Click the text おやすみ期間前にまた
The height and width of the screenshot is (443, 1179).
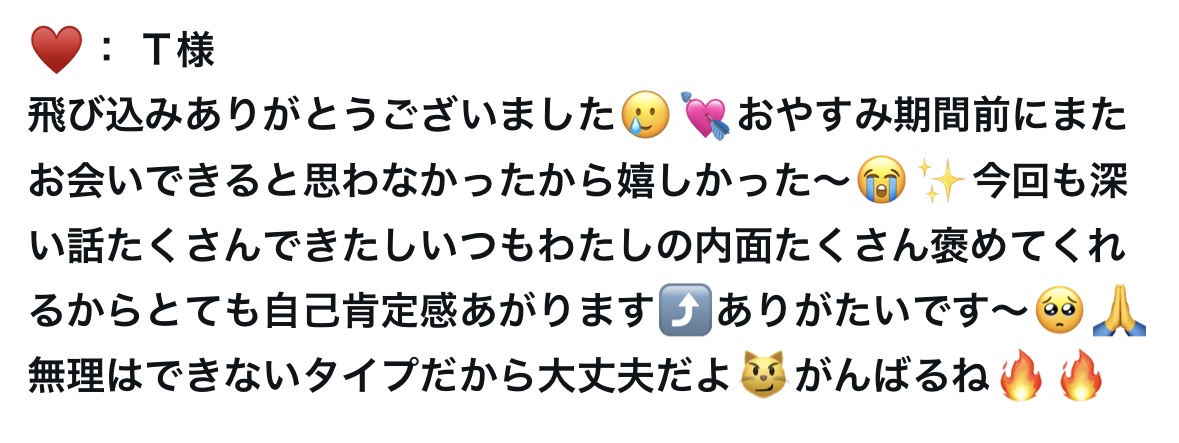932,117
